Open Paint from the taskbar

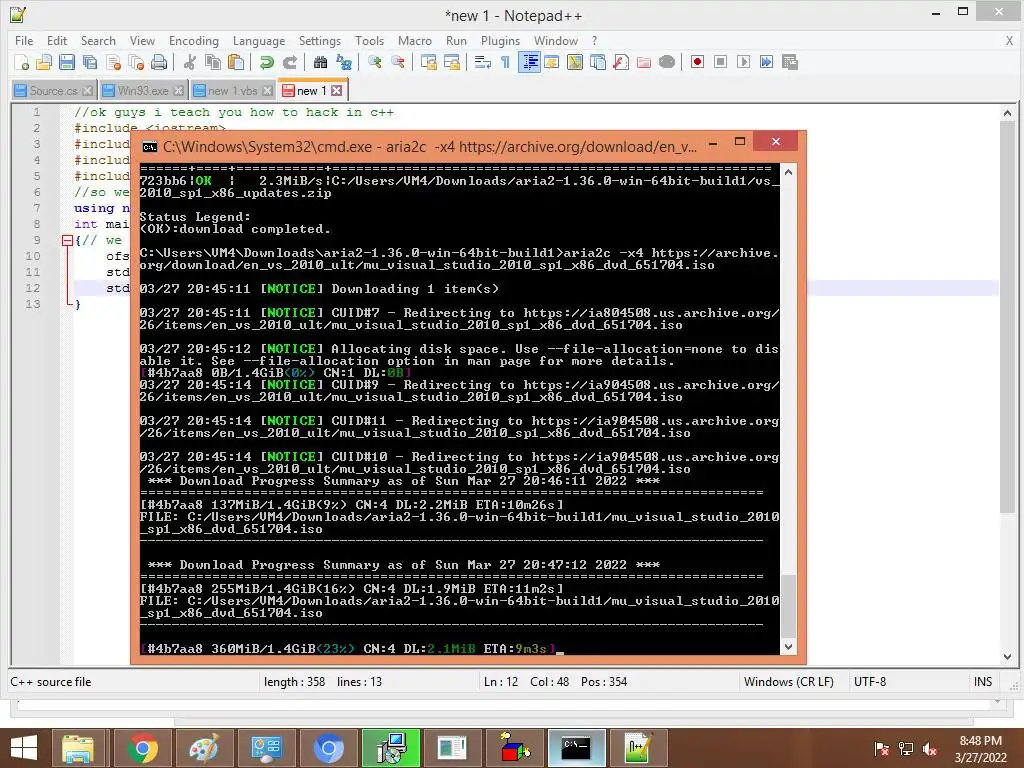pyautogui.click(x=204, y=748)
